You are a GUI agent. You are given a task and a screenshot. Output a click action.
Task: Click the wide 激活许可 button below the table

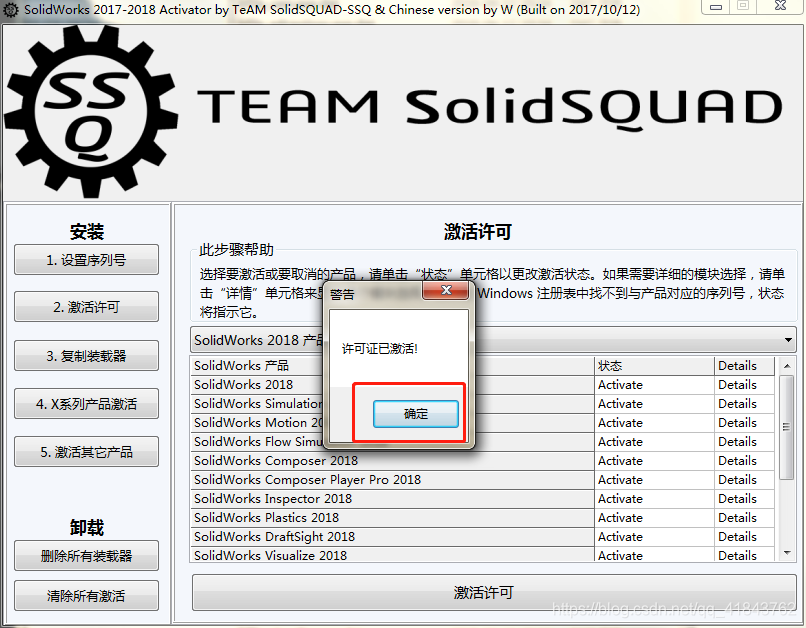pos(494,593)
